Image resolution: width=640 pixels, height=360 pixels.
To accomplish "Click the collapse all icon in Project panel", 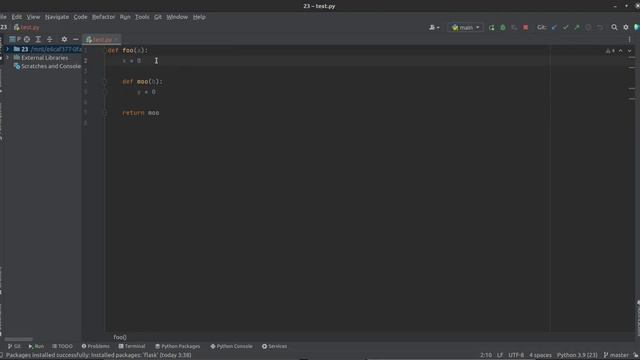I will tap(49, 39).
